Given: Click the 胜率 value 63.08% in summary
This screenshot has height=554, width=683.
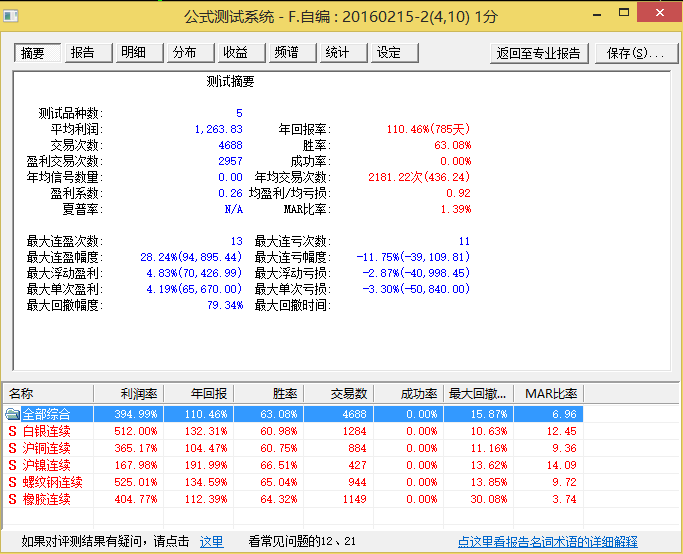Looking at the screenshot, I should pos(453,145).
